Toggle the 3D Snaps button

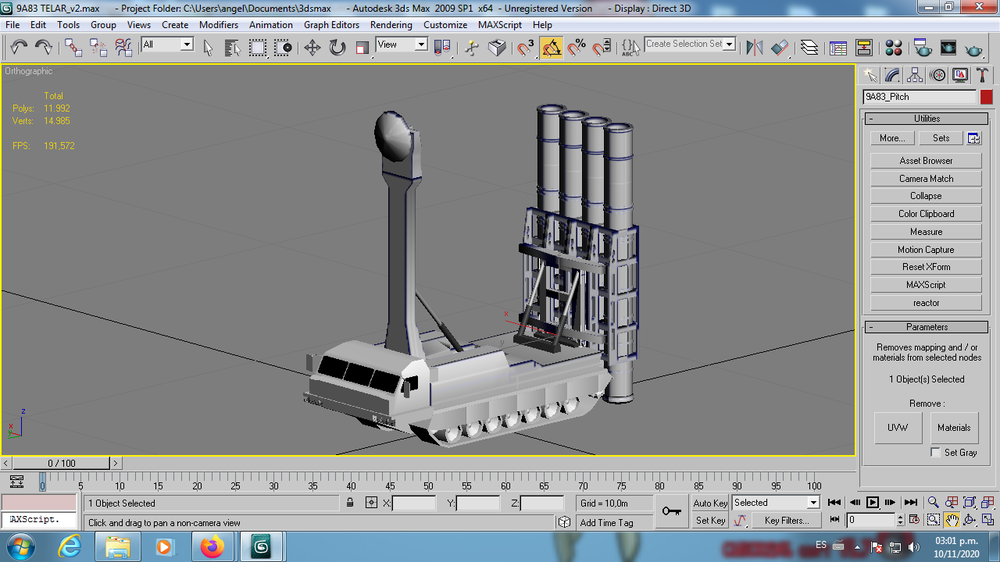coord(526,47)
